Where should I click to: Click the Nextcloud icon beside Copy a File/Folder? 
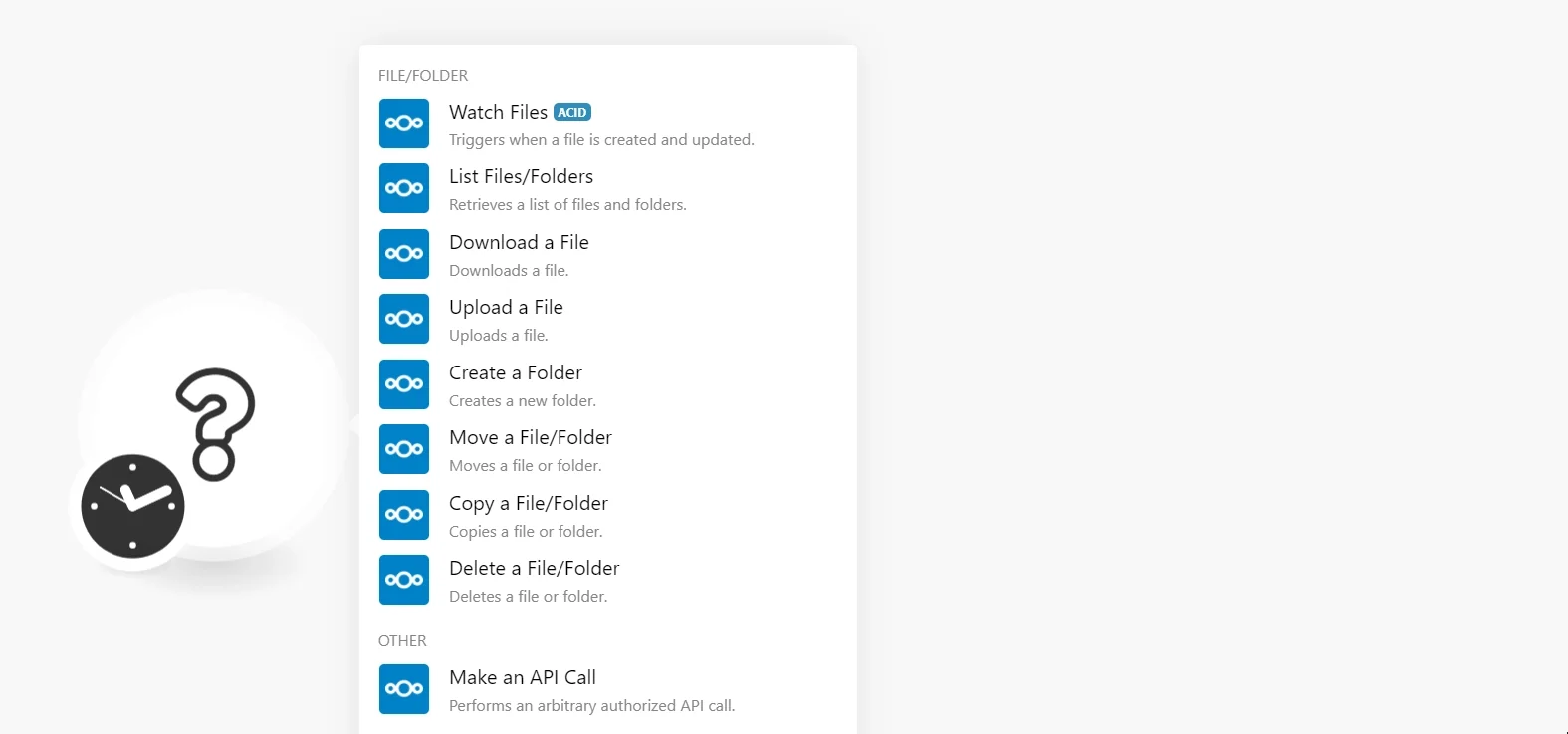[404, 515]
